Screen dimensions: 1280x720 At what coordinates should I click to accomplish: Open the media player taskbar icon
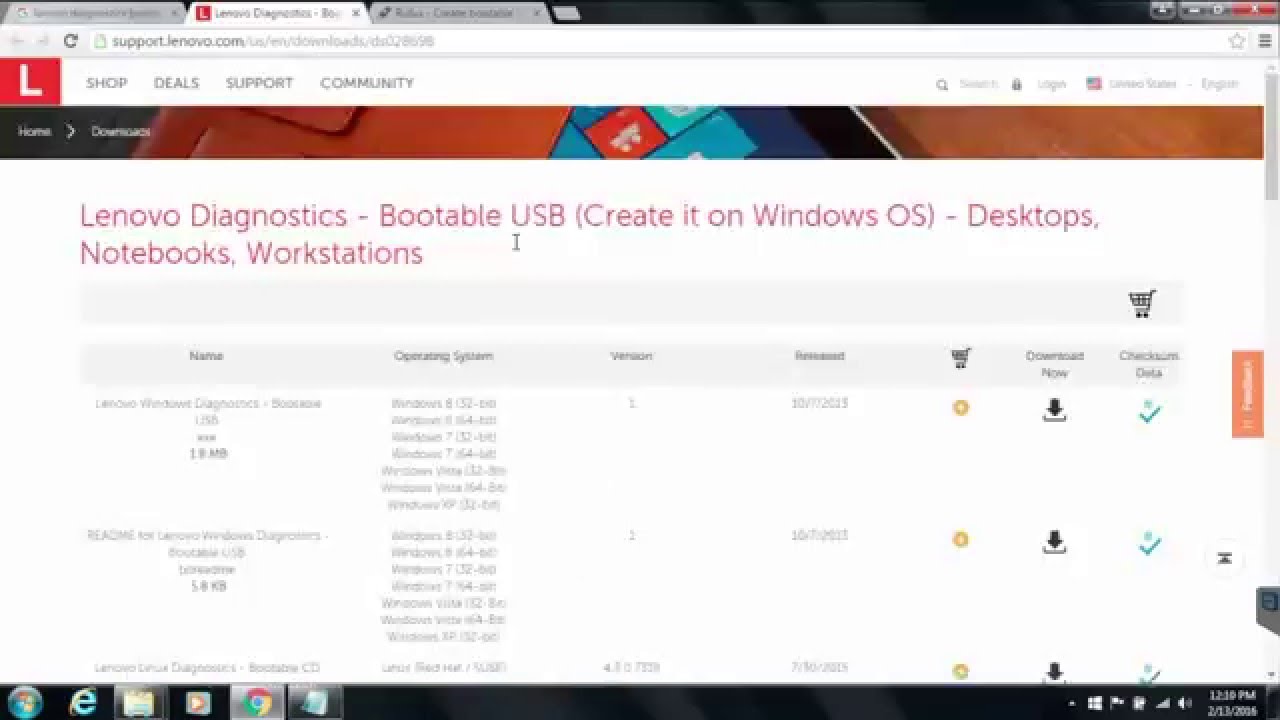click(x=197, y=703)
